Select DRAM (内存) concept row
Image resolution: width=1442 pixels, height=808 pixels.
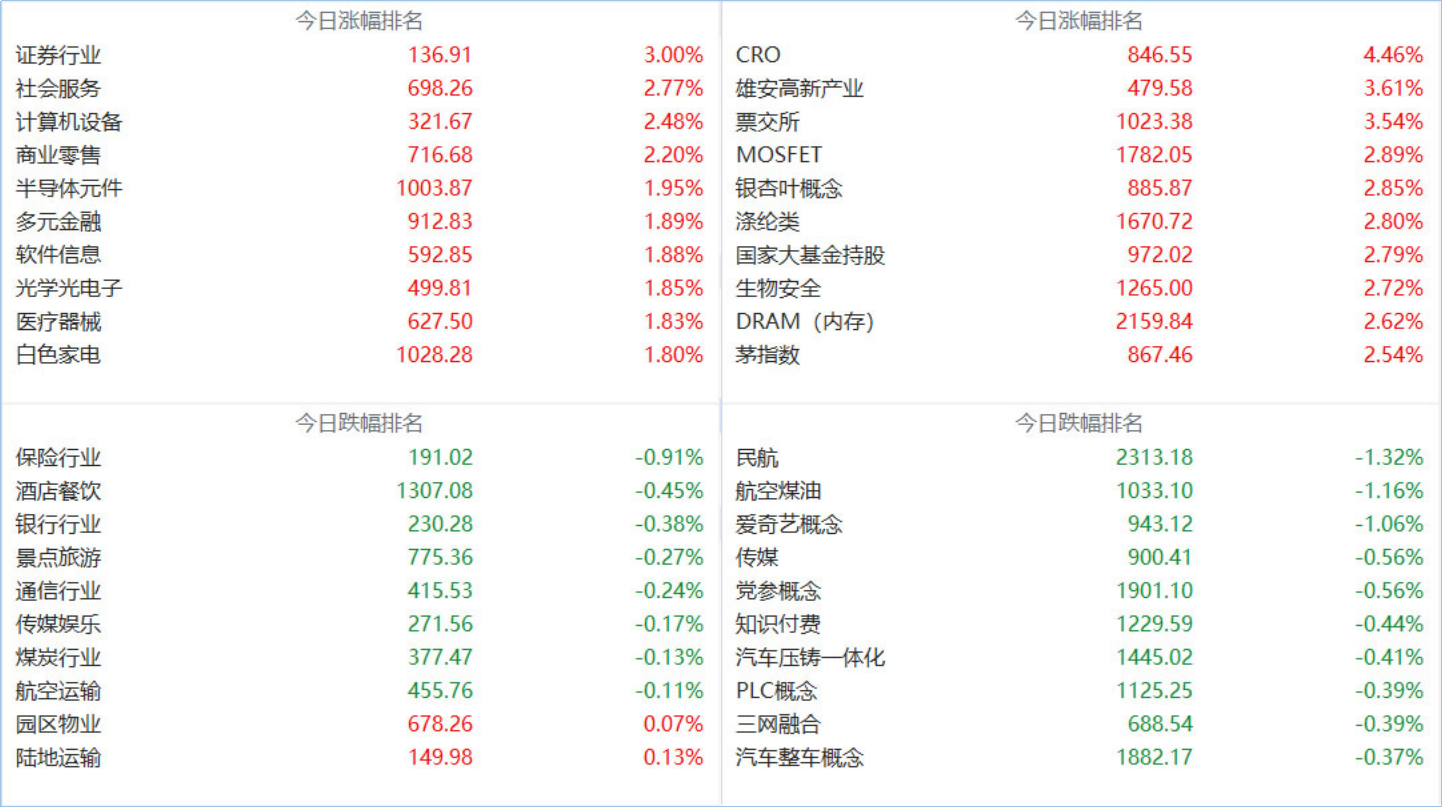1080,321
